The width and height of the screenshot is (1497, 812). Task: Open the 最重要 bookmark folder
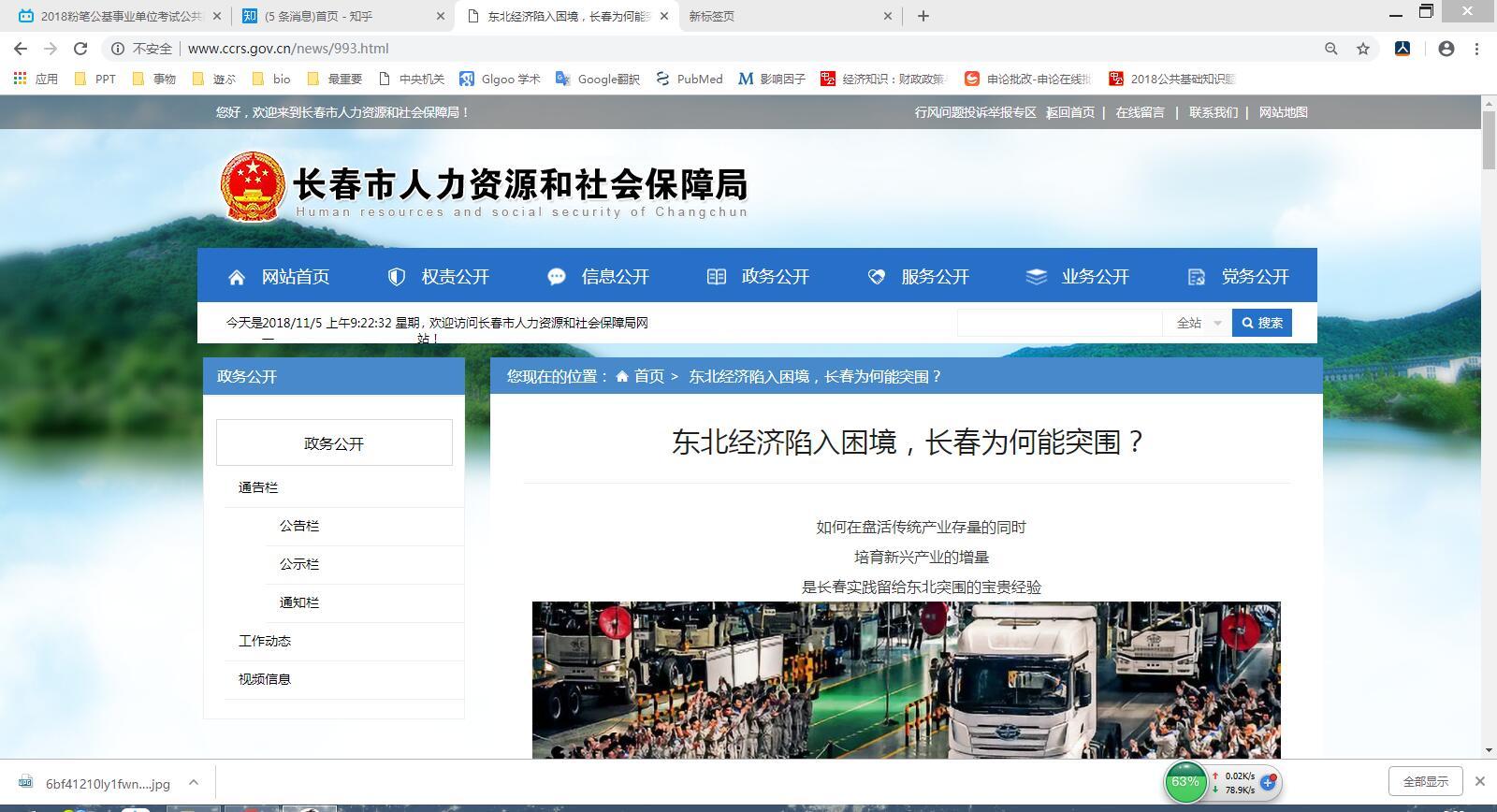coord(335,79)
